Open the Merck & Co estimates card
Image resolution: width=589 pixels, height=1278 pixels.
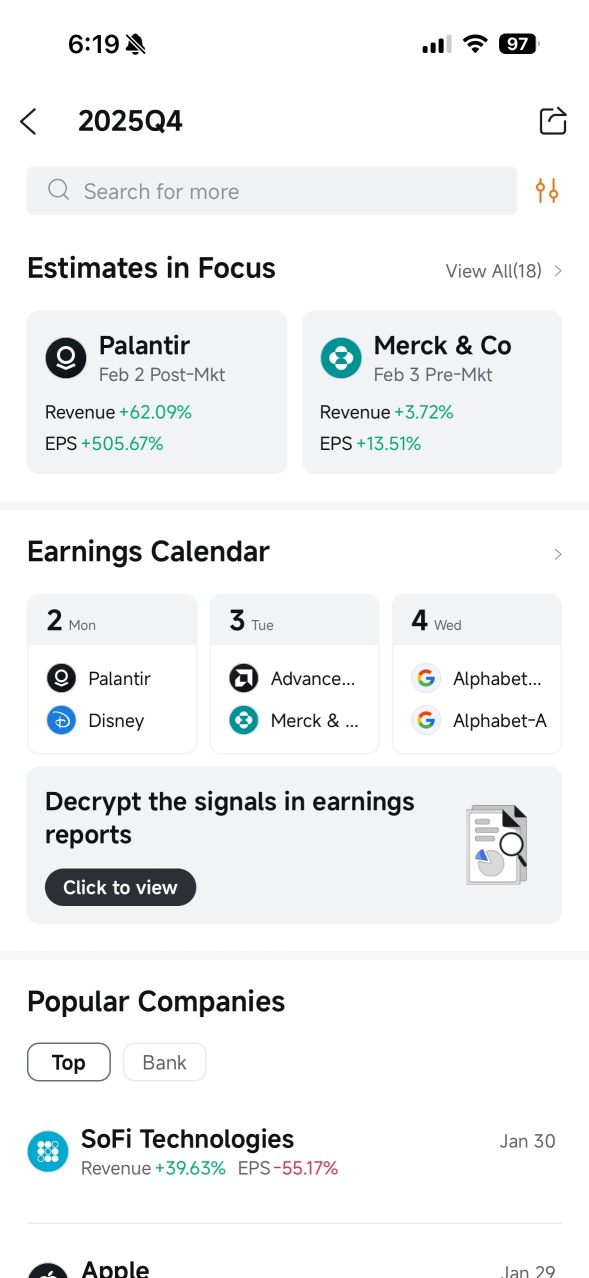[432, 392]
